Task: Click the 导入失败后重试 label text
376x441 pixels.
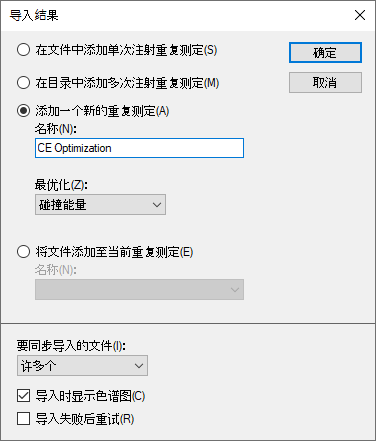Action: click(x=85, y=419)
